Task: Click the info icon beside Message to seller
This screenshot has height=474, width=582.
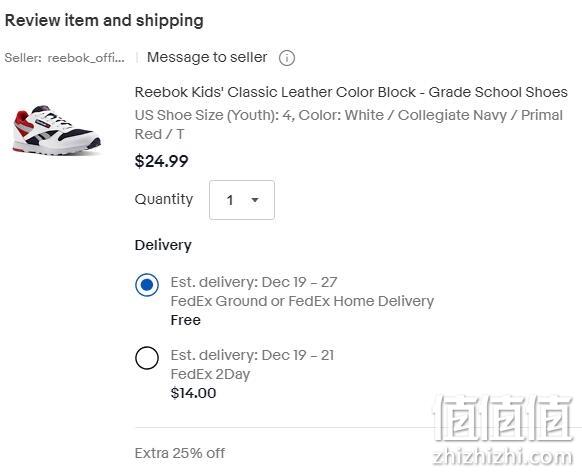Action: click(287, 58)
